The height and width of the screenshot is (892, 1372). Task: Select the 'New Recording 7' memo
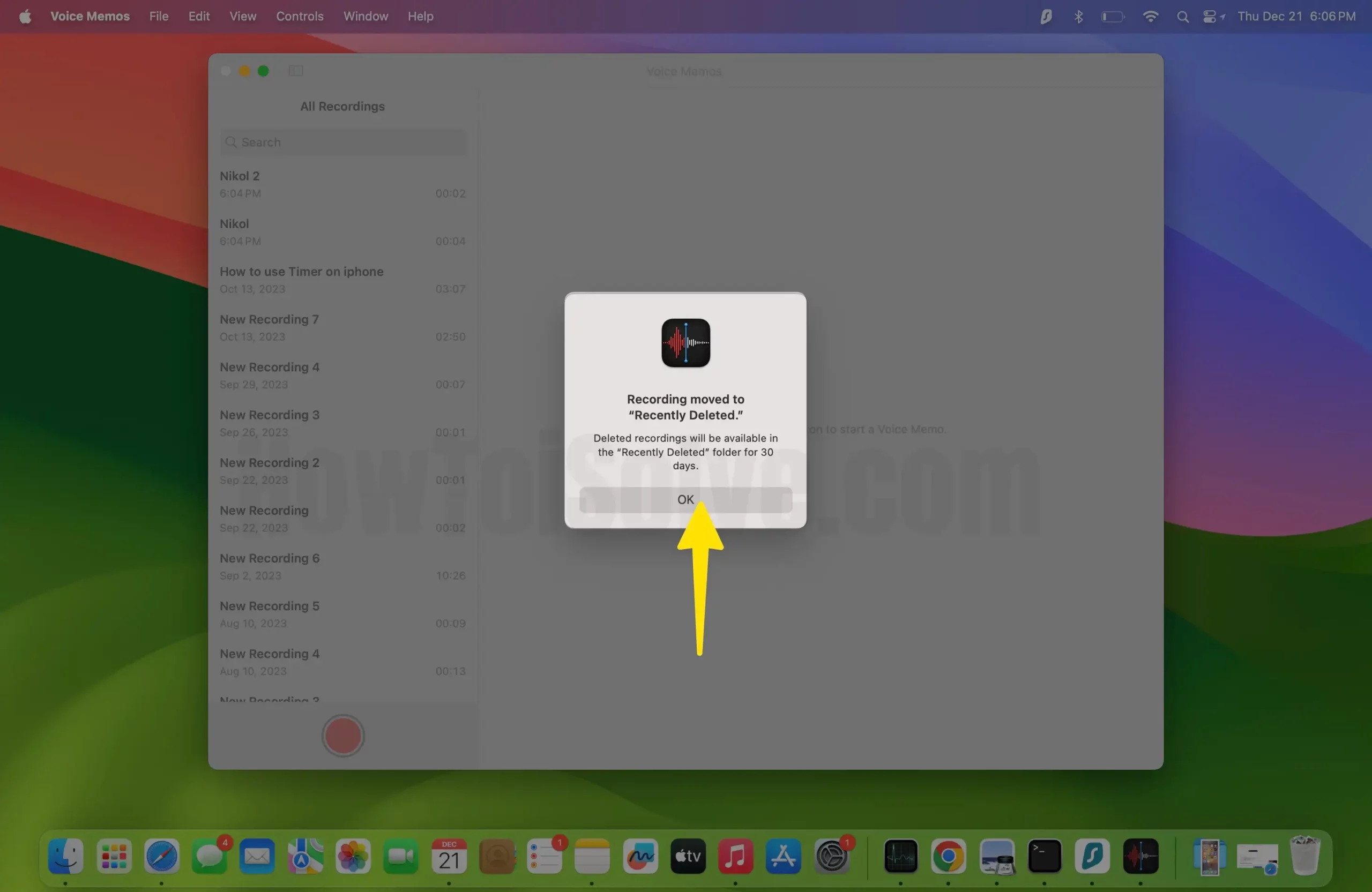343,328
